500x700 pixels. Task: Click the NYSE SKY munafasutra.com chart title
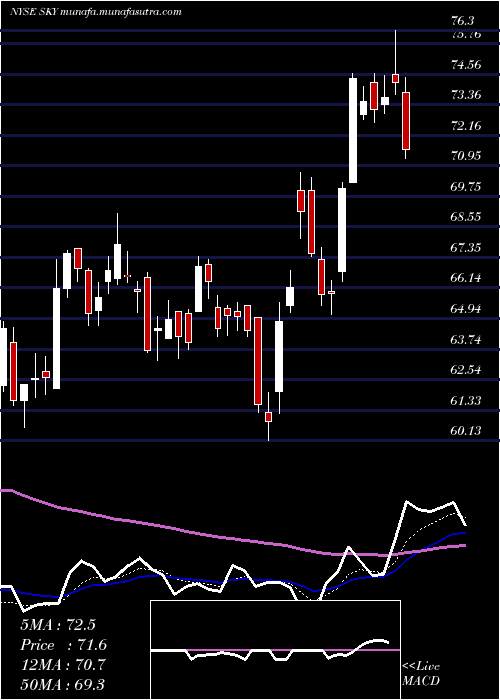pyautogui.click(x=96, y=12)
